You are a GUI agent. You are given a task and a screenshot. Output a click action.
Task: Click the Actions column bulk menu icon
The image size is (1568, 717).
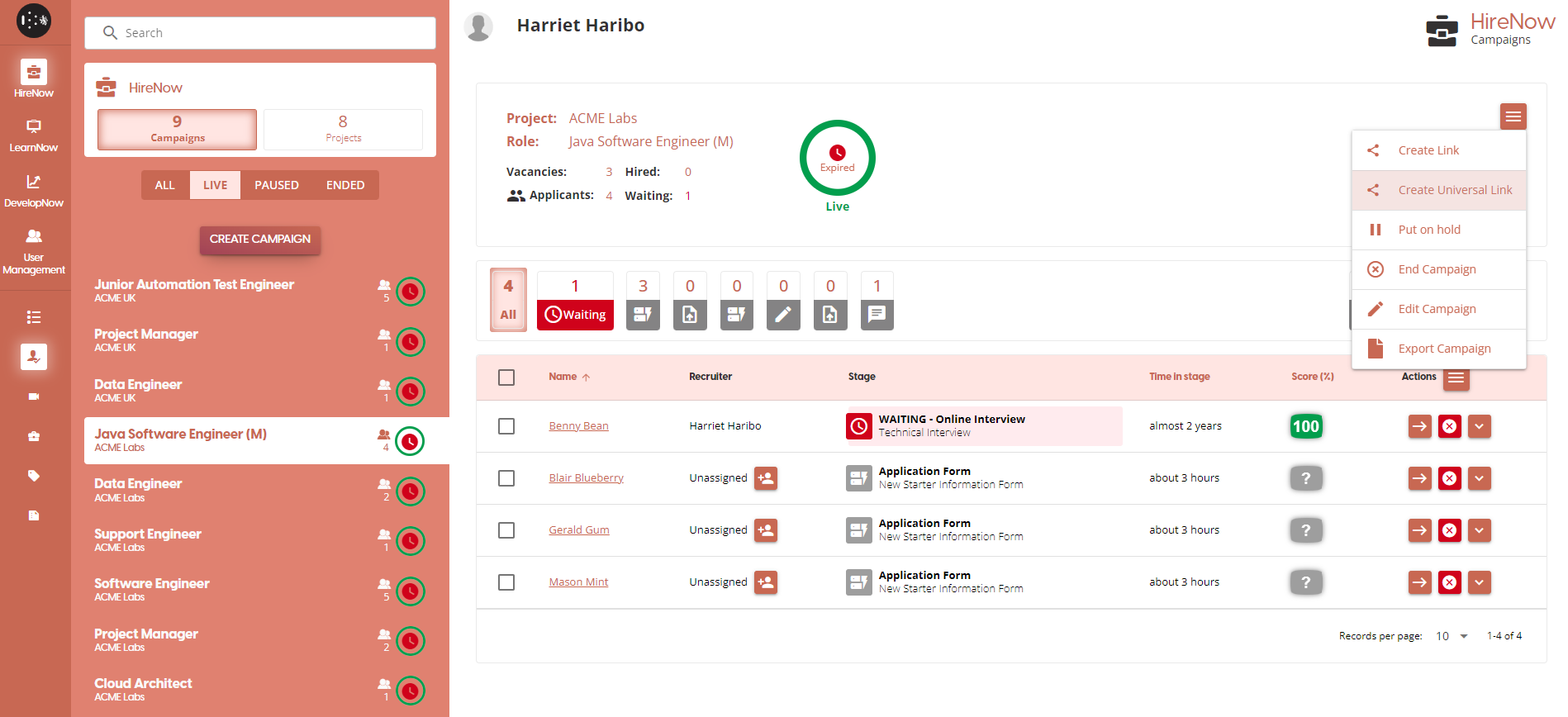point(1456,377)
